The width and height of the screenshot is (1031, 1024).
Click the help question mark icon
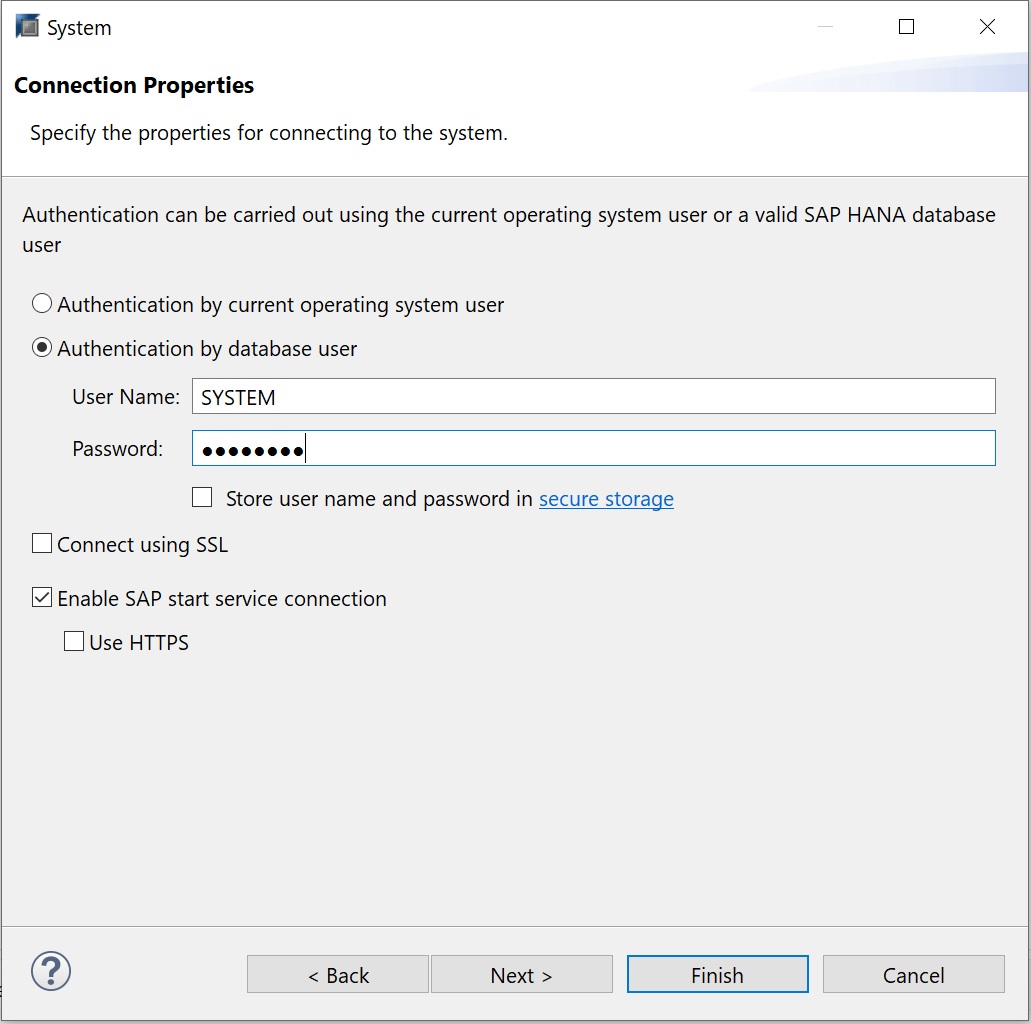(x=51, y=971)
